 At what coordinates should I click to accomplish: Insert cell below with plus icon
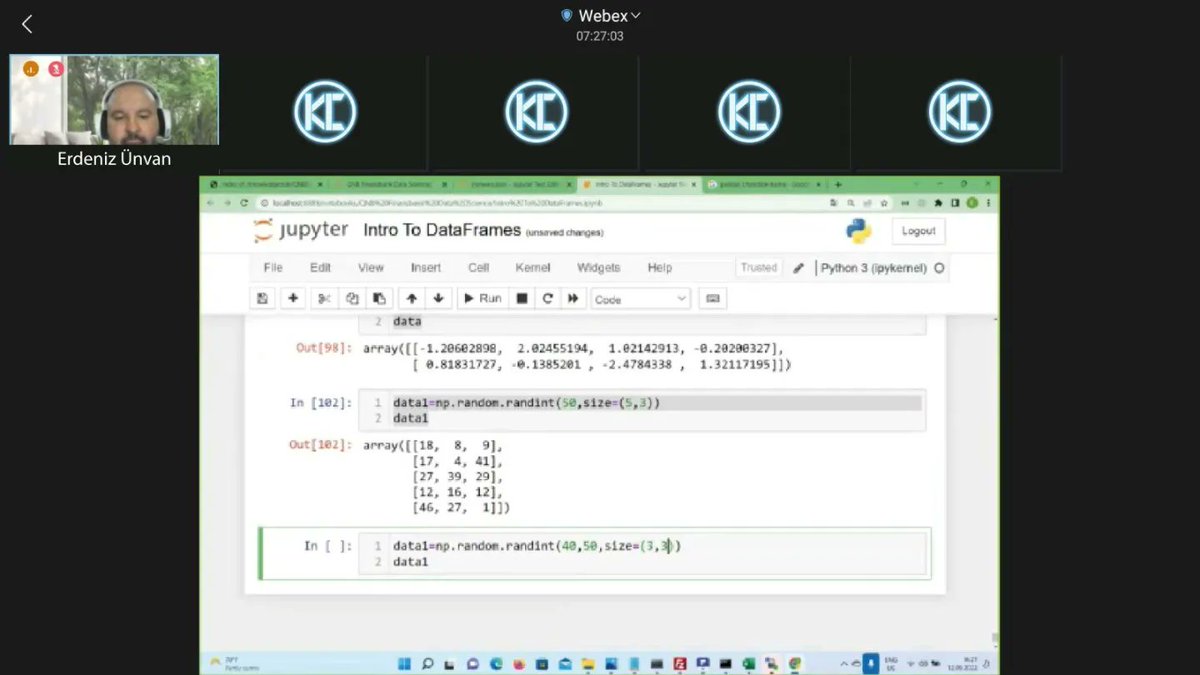point(293,298)
